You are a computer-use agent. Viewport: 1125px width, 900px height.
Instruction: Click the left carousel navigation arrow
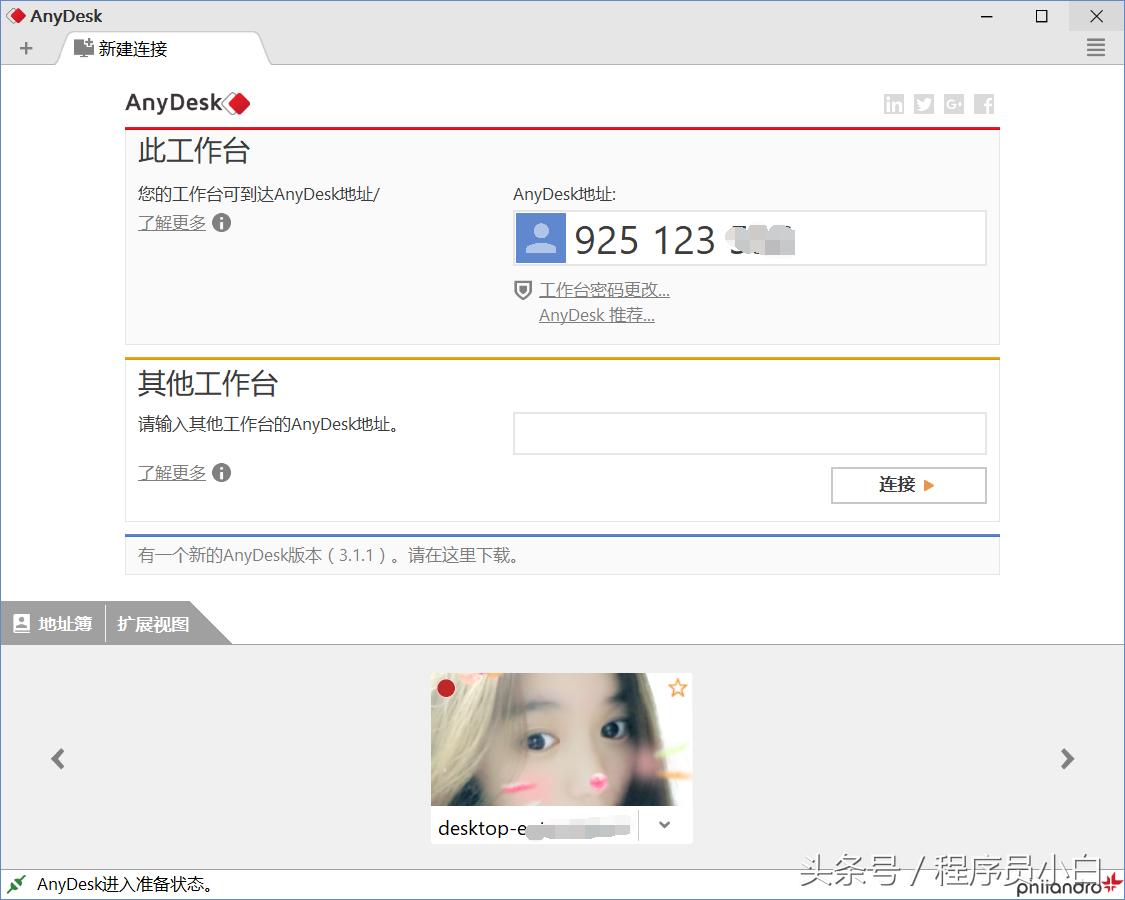pyautogui.click(x=57, y=758)
